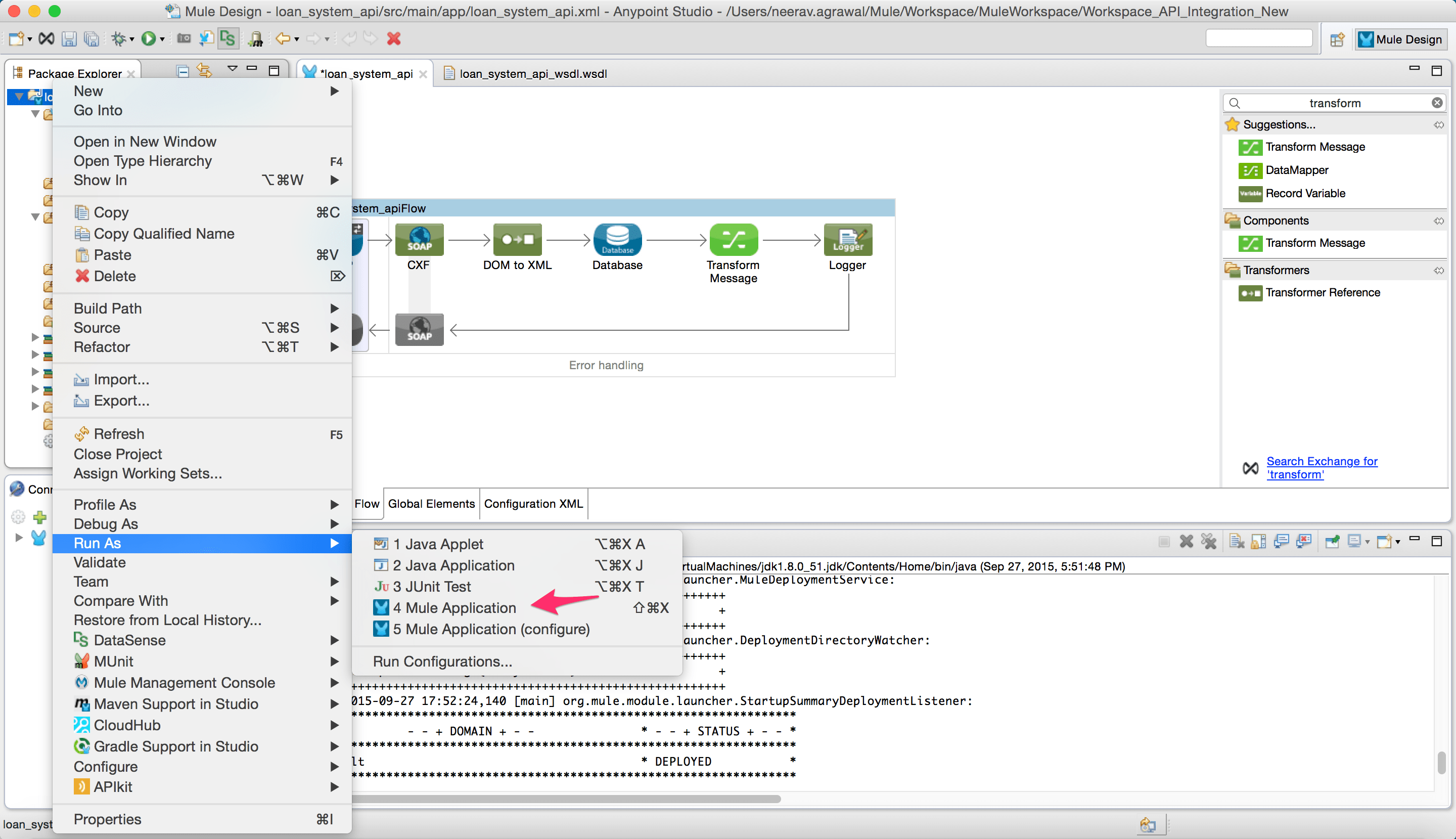This screenshot has height=839, width=1456.
Task: Collapse the Transformers section in palette
Action: [1438, 270]
